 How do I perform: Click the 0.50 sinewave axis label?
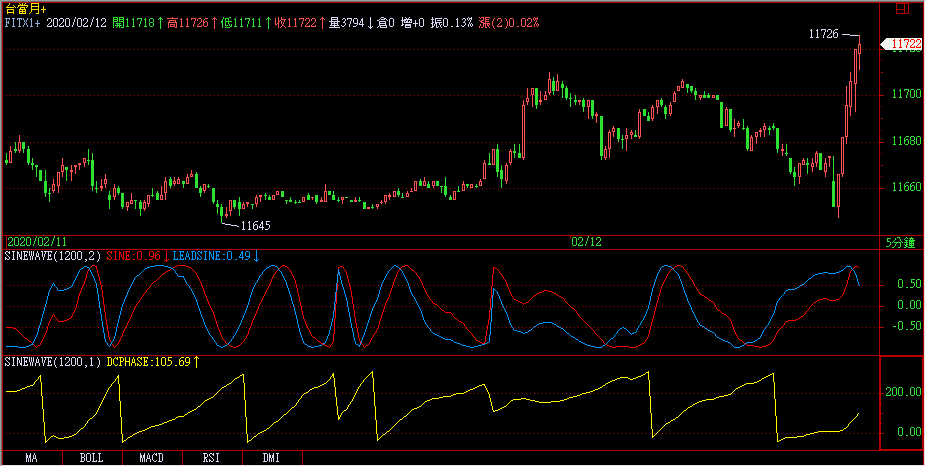pos(909,285)
